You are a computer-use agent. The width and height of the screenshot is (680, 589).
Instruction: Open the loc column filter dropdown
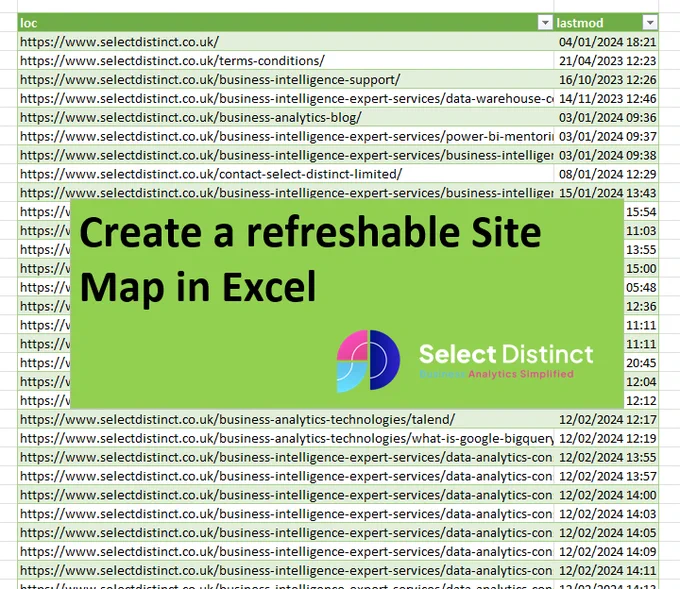[x=545, y=23]
